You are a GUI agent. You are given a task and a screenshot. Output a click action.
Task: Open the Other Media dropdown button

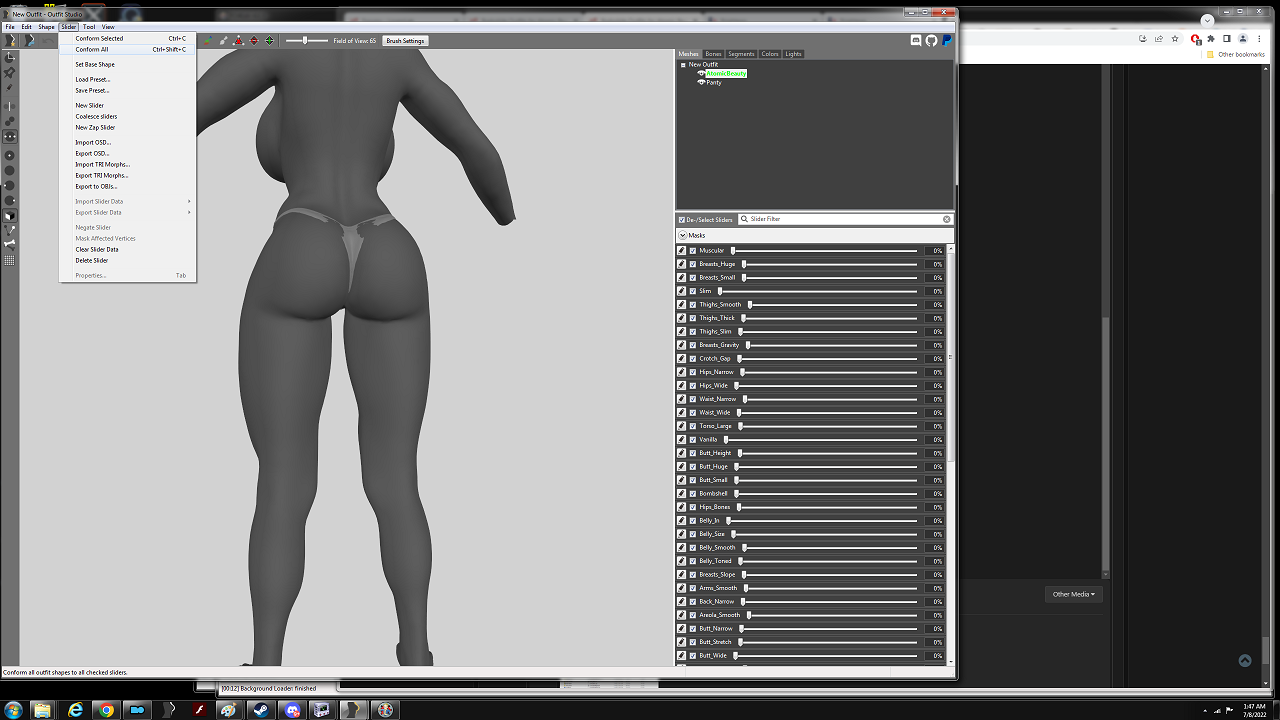1073,594
